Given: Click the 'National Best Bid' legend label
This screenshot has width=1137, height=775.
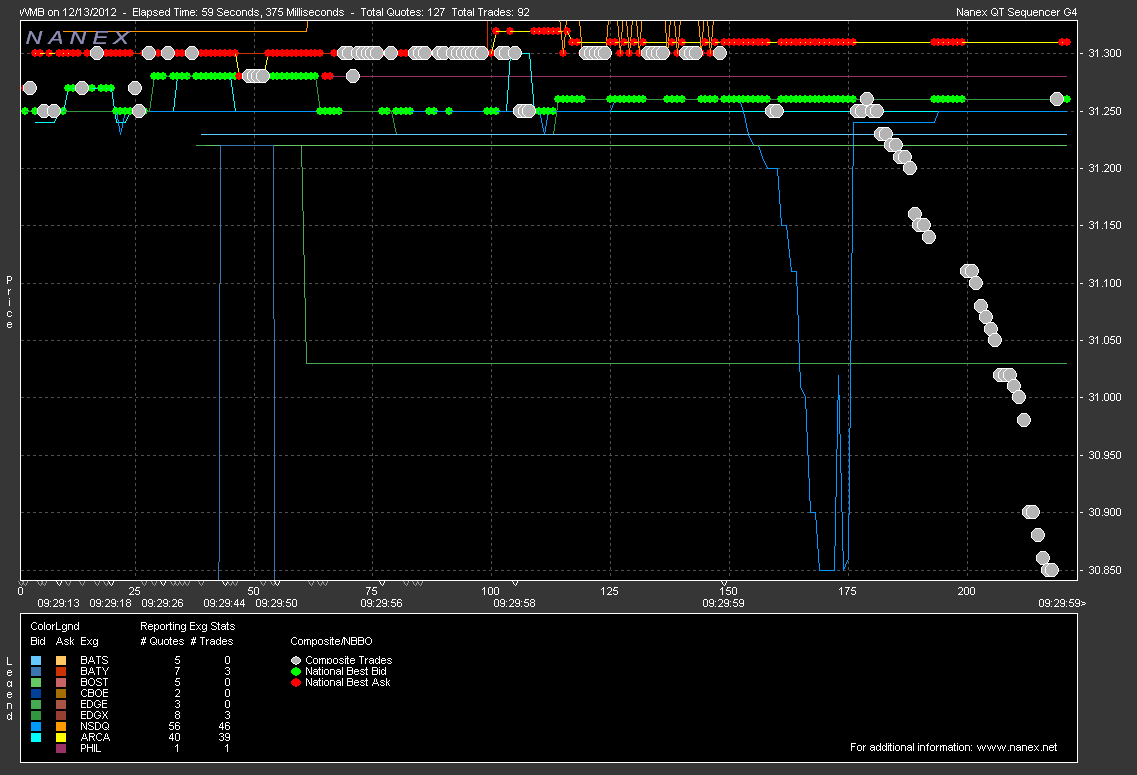Looking at the screenshot, I should pos(346,671).
